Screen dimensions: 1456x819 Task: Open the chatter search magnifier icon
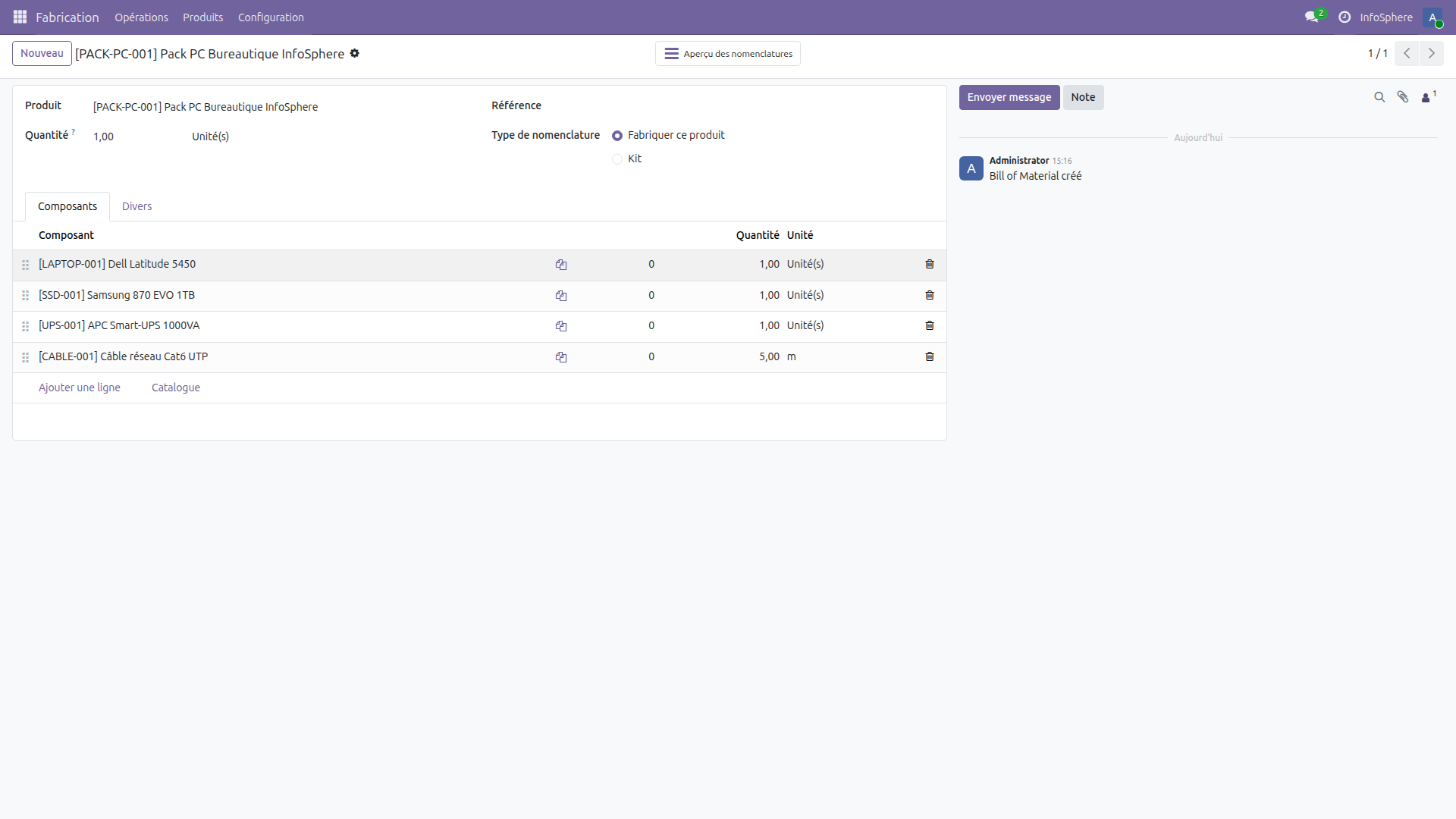pyautogui.click(x=1378, y=97)
